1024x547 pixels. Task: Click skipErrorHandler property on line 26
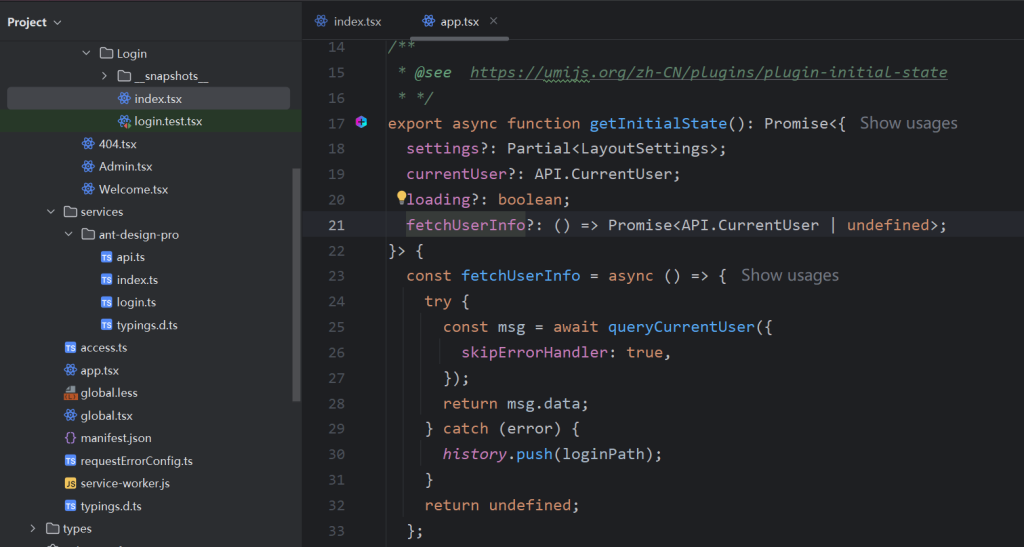[x=534, y=352]
